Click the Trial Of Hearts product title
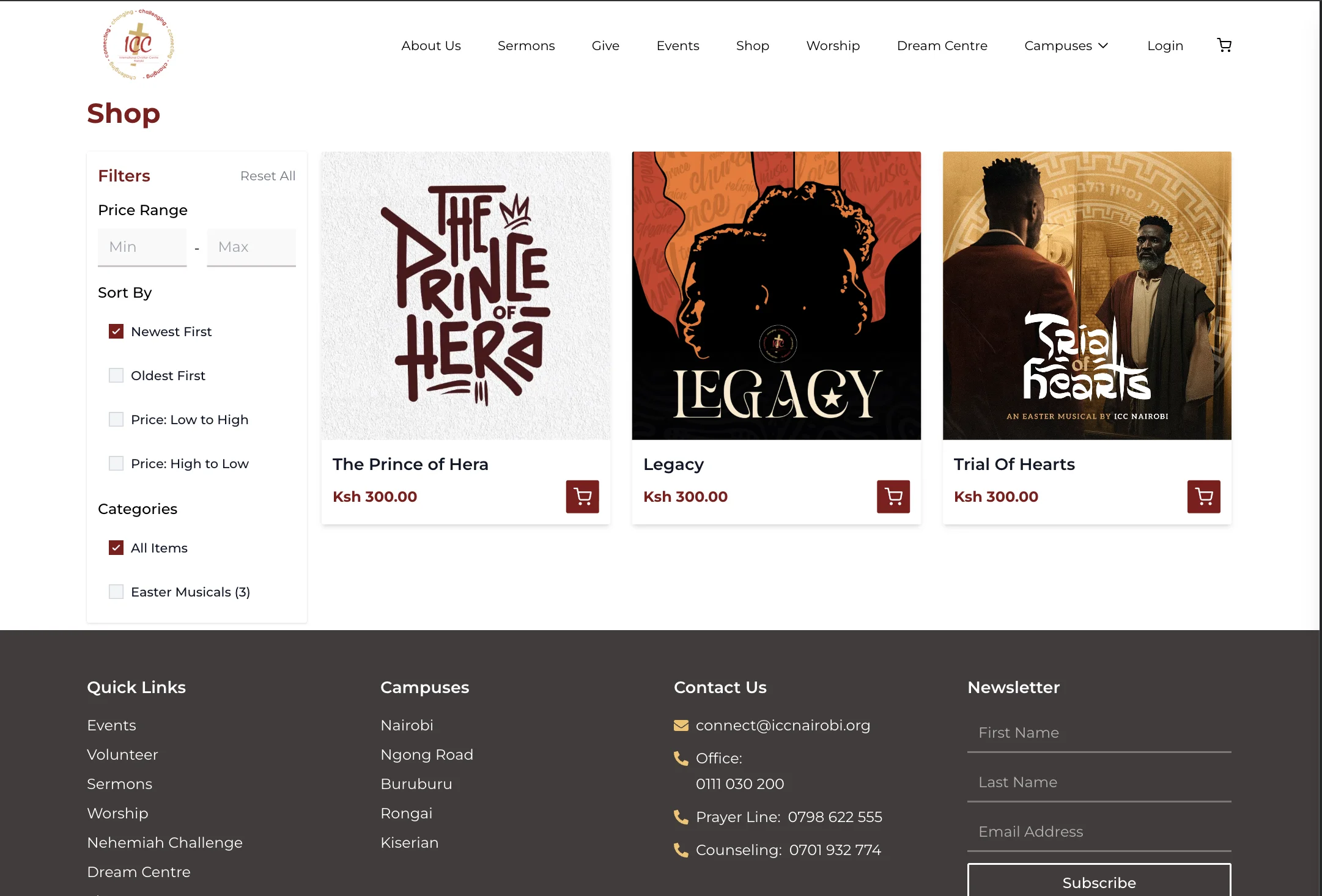 click(x=1014, y=465)
